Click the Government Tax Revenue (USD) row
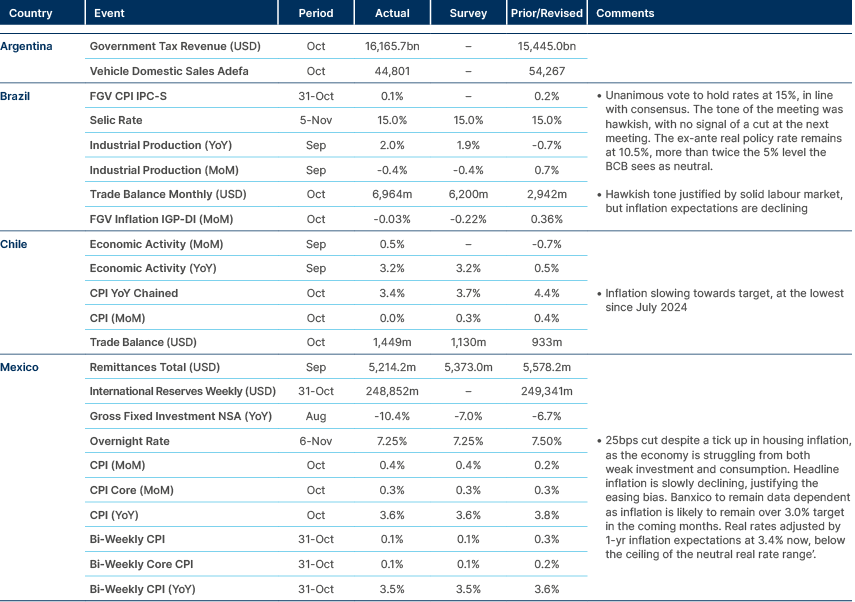Viewport: 855px width, 602px height. pos(175,46)
